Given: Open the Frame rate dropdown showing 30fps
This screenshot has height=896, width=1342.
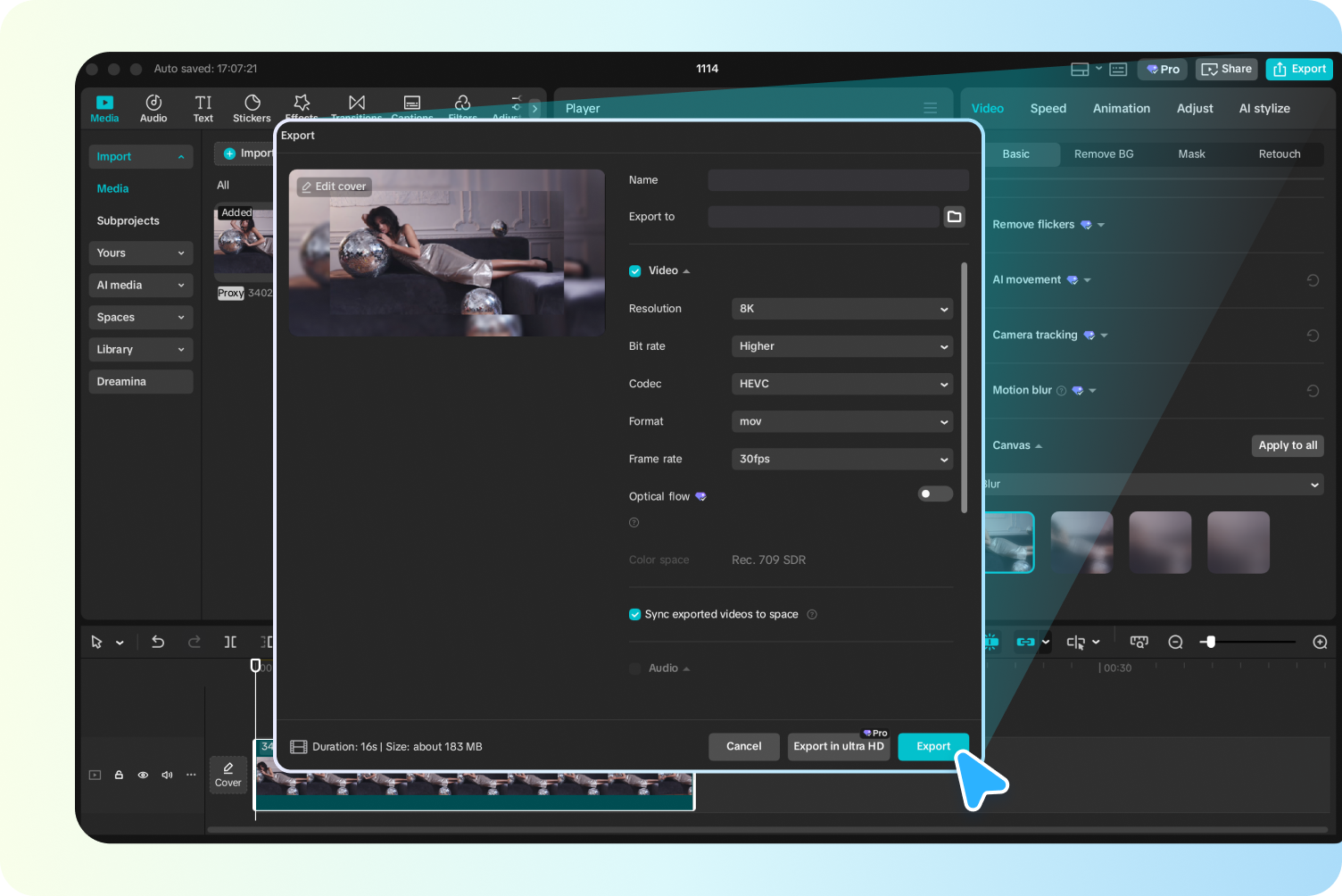Looking at the screenshot, I should pyautogui.click(x=841, y=459).
